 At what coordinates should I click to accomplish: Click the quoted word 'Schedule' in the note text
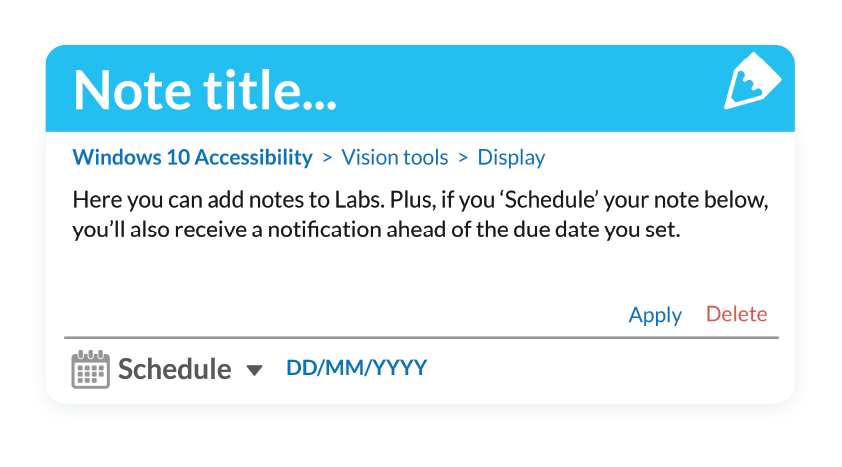point(549,200)
